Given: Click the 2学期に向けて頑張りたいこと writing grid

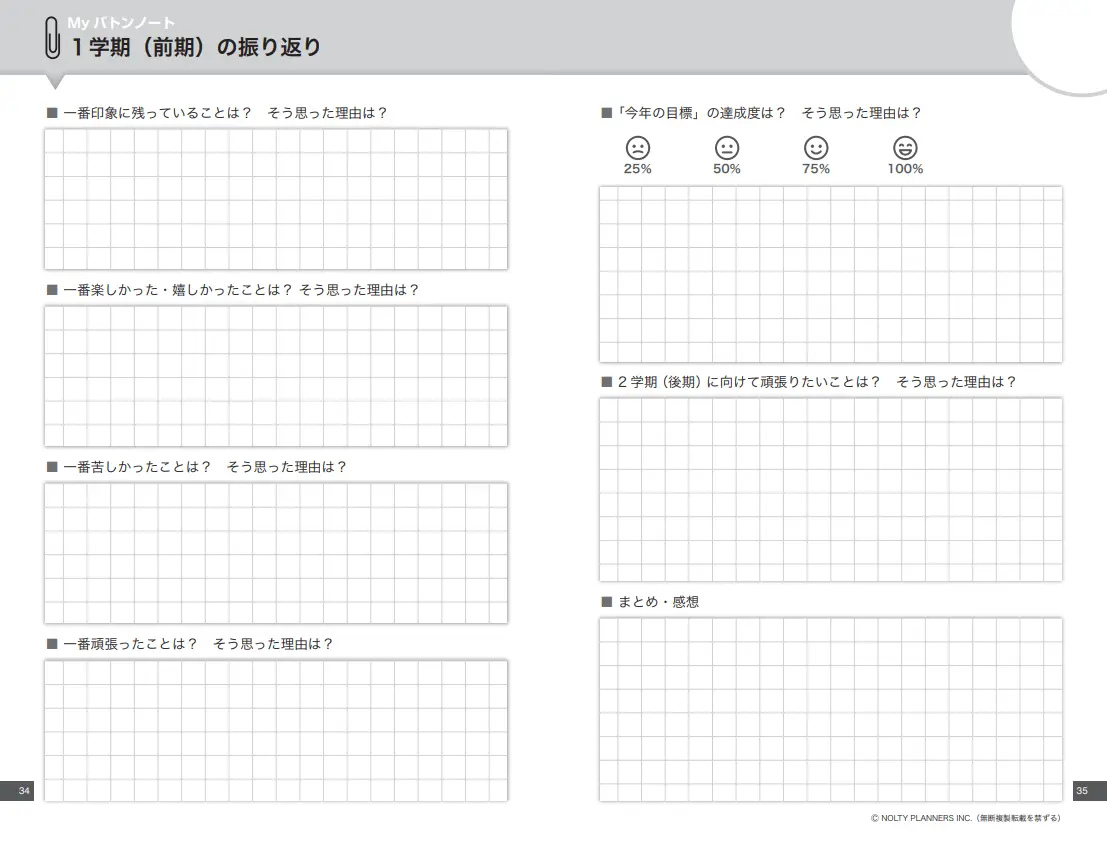Looking at the screenshot, I should point(831,489).
